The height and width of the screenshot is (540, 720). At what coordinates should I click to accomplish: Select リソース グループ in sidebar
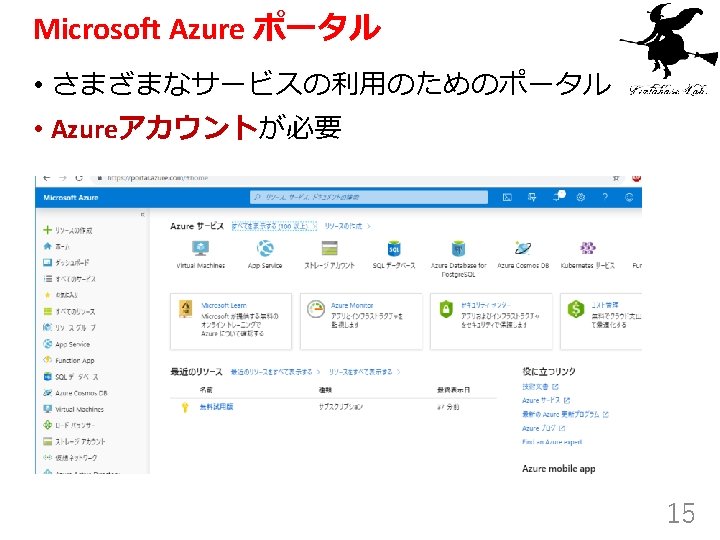pos(69,327)
